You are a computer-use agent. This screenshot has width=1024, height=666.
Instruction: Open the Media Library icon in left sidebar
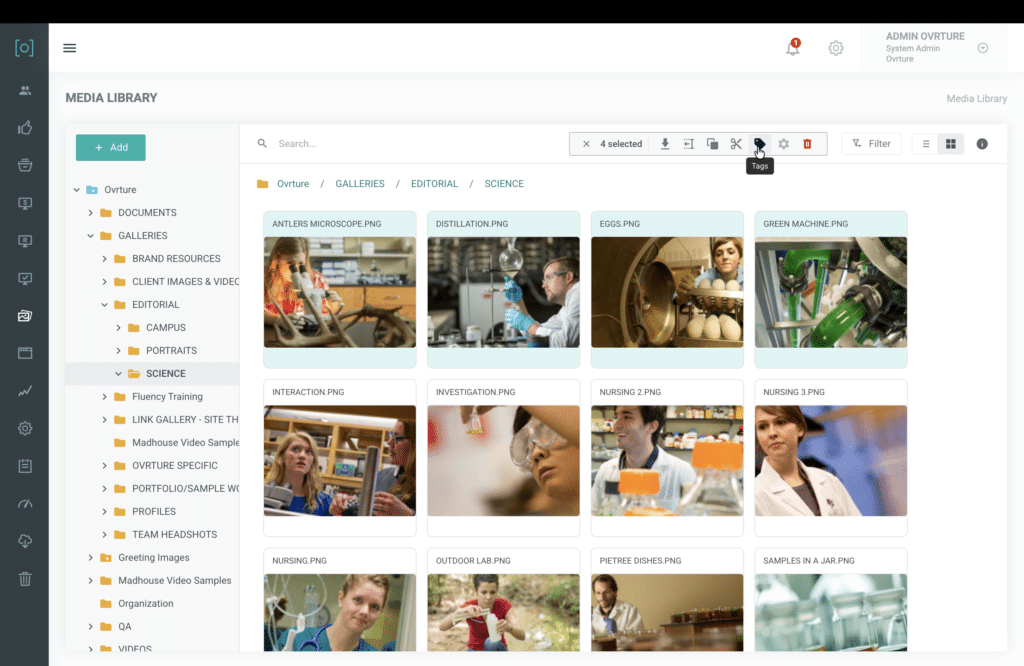pyautogui.click(x=24, y=315)
